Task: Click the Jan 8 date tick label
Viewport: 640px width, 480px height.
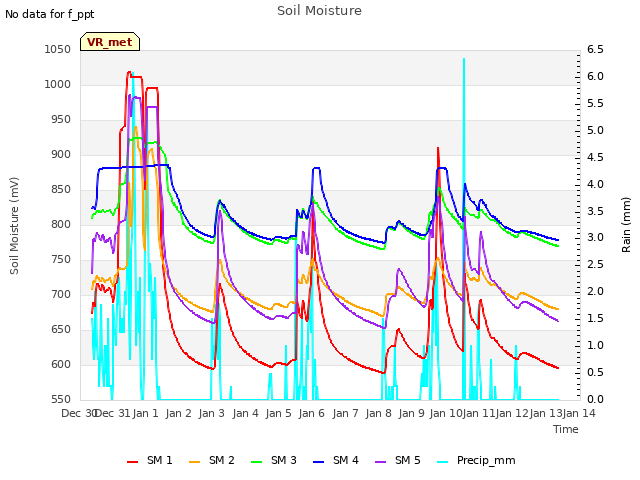Action: coord(378,413)
